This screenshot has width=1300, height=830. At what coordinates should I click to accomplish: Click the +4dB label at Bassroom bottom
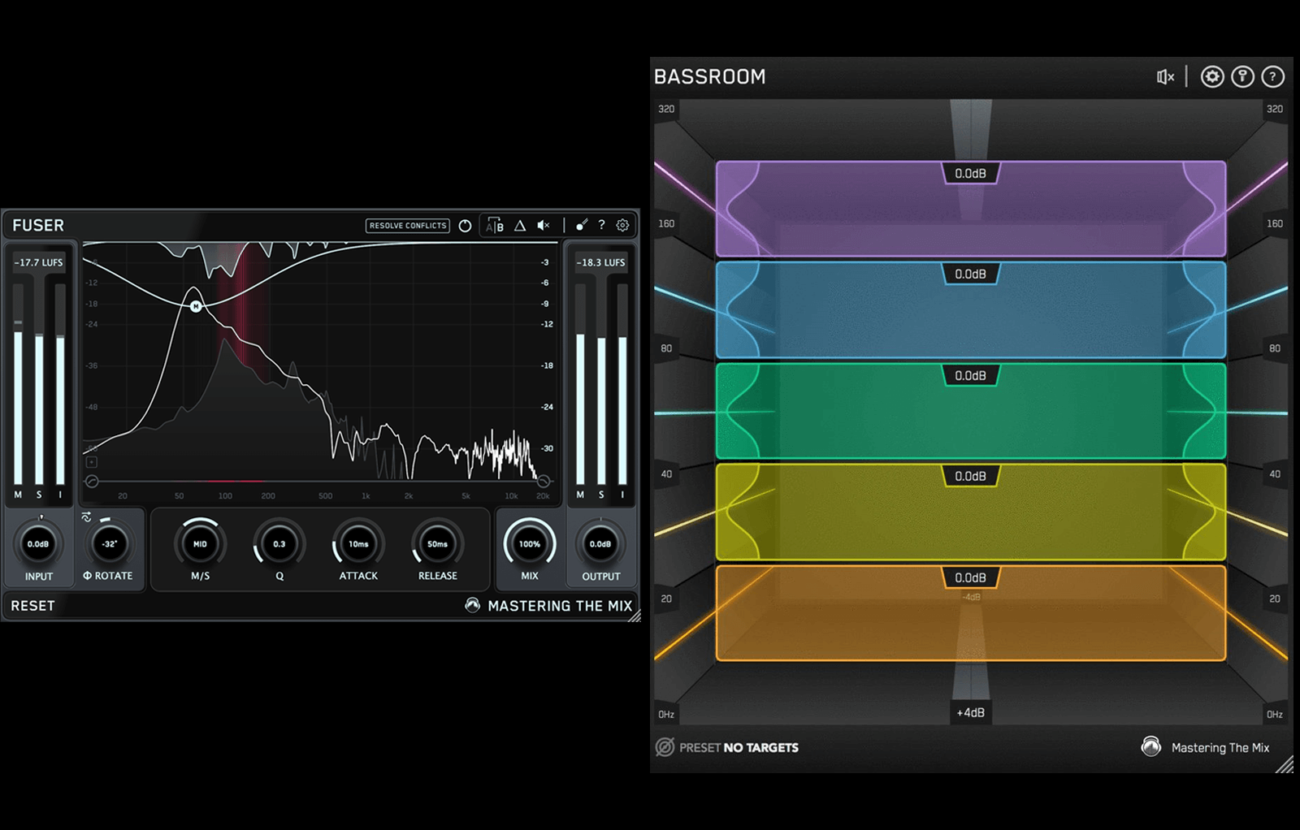971,713
